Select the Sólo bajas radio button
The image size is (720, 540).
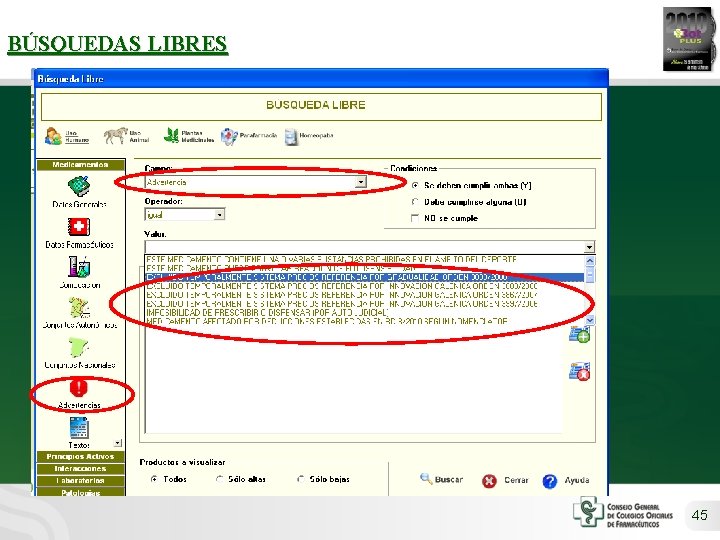point(301,479)
